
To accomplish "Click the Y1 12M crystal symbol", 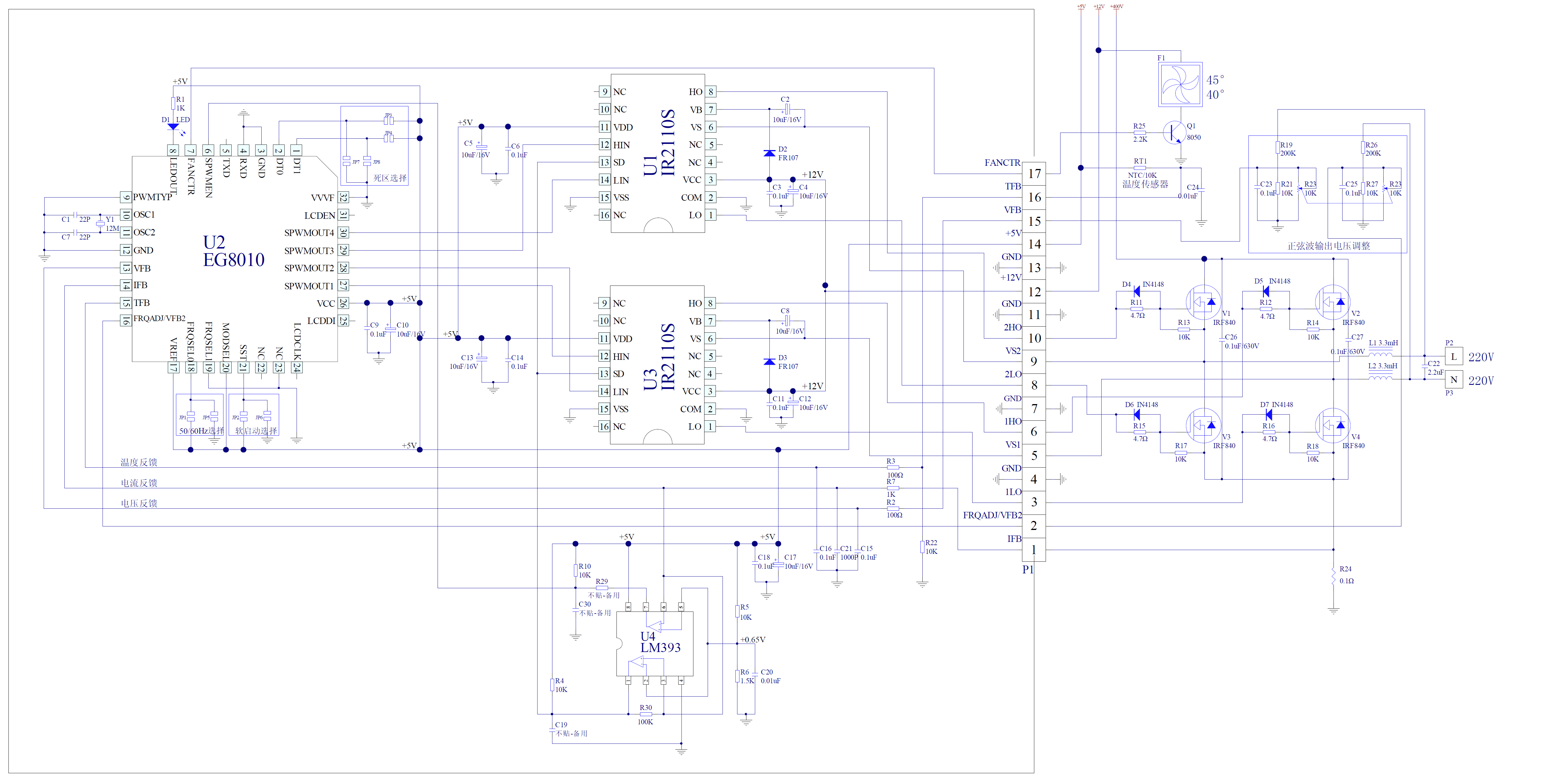I will [100, 223].
